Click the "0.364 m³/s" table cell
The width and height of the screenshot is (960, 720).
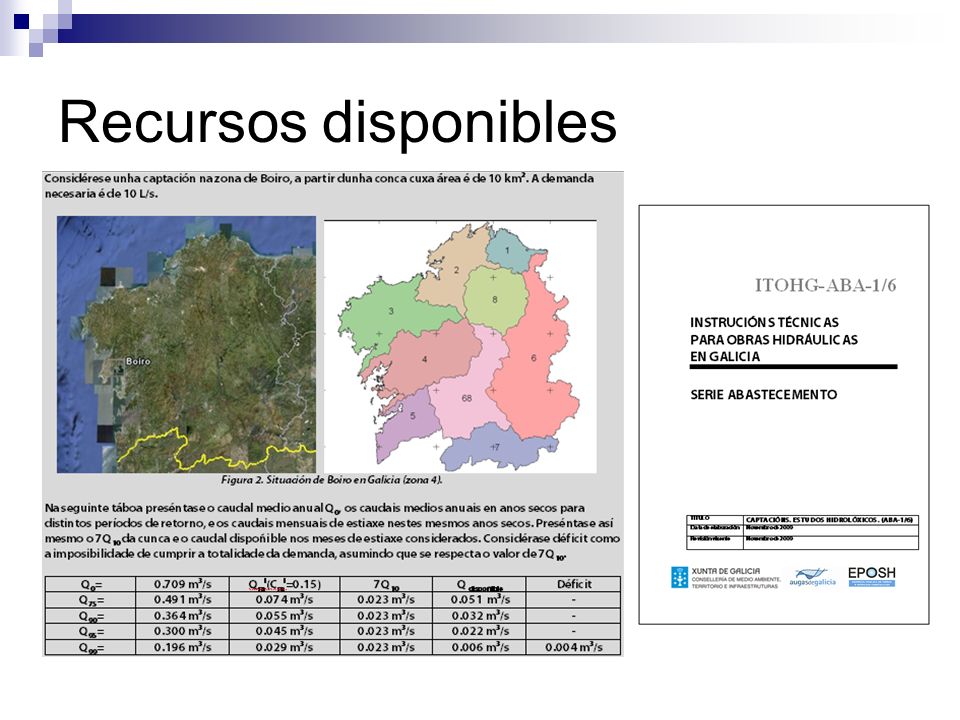coord(182,616)
